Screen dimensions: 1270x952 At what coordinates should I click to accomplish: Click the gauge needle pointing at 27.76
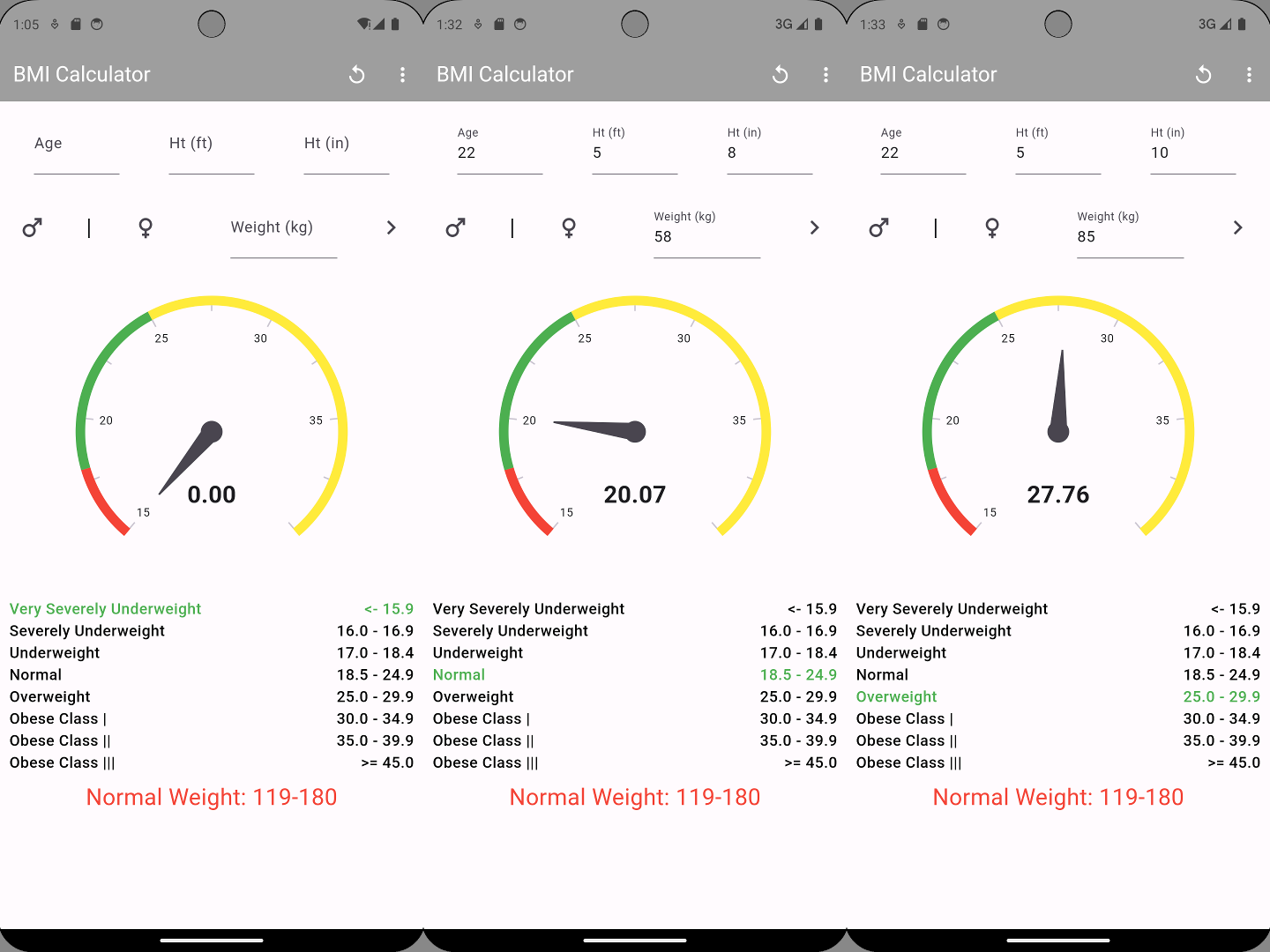pos(1060,392)
